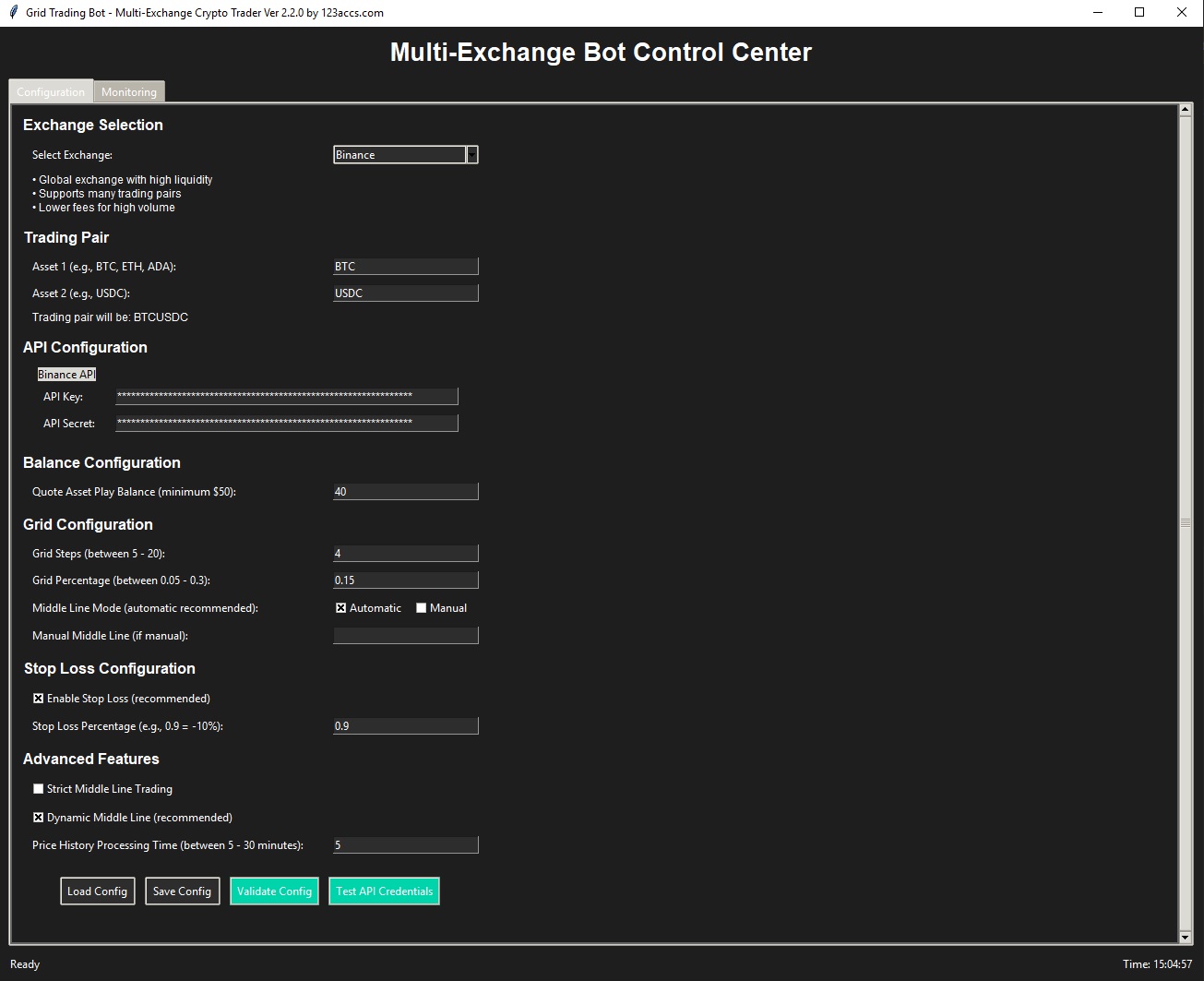Click Multi-Exchange Bot Control Center title

(601, 52)
